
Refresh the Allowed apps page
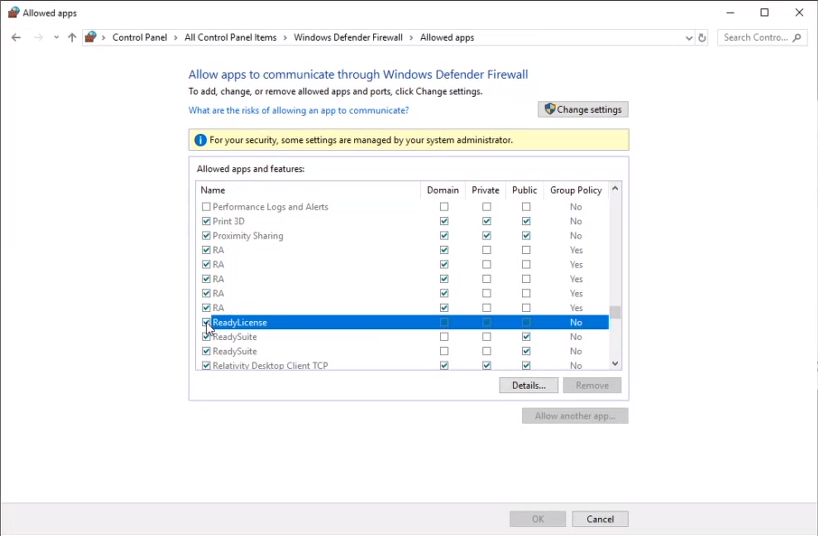click(702, 38)
